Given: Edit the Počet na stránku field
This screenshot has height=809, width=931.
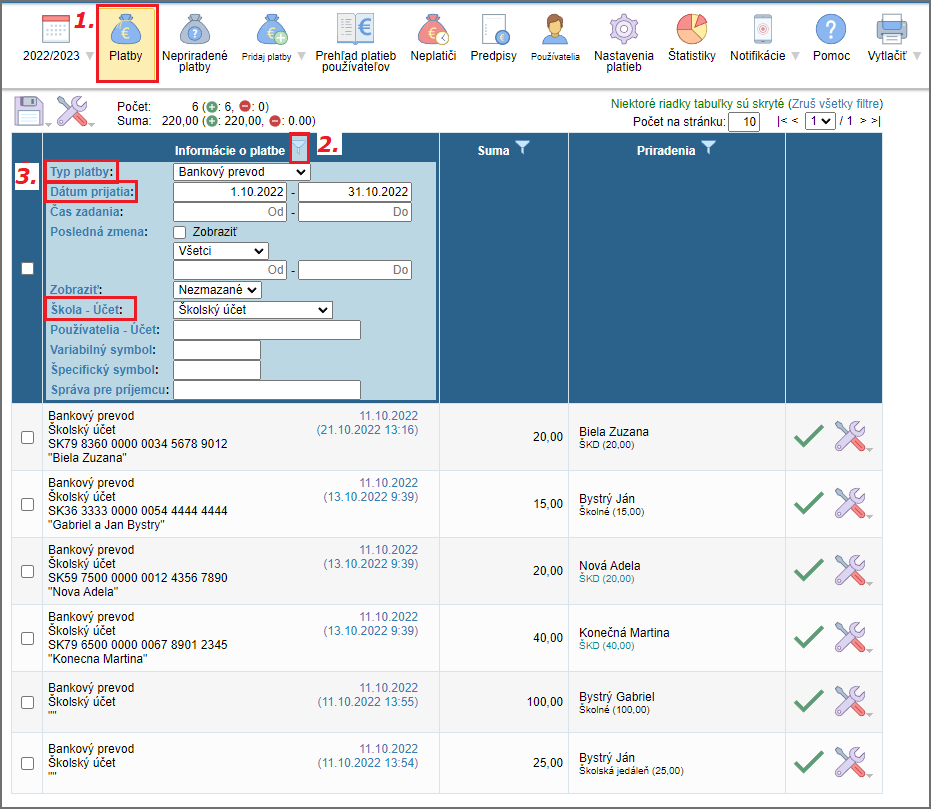Looking at the screenshot, I should [744, 122].
